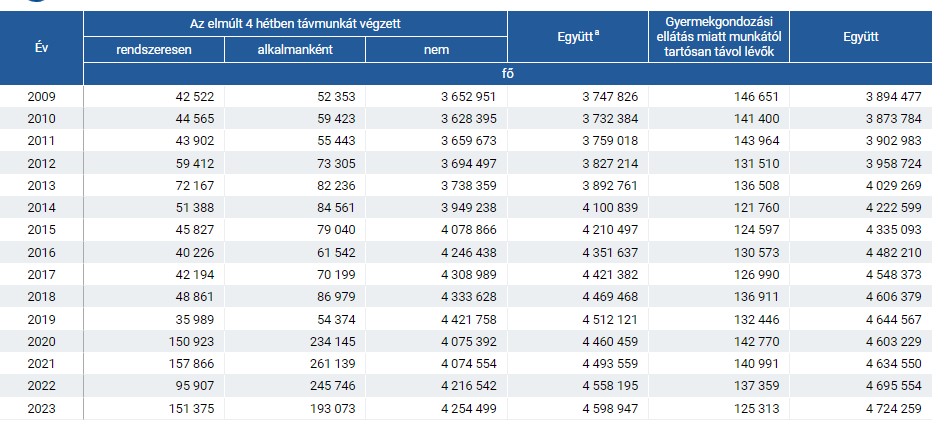951x427 pixels.
Task: Select the 'alkalmanként' column header
Action: click(x=295, y=50)
